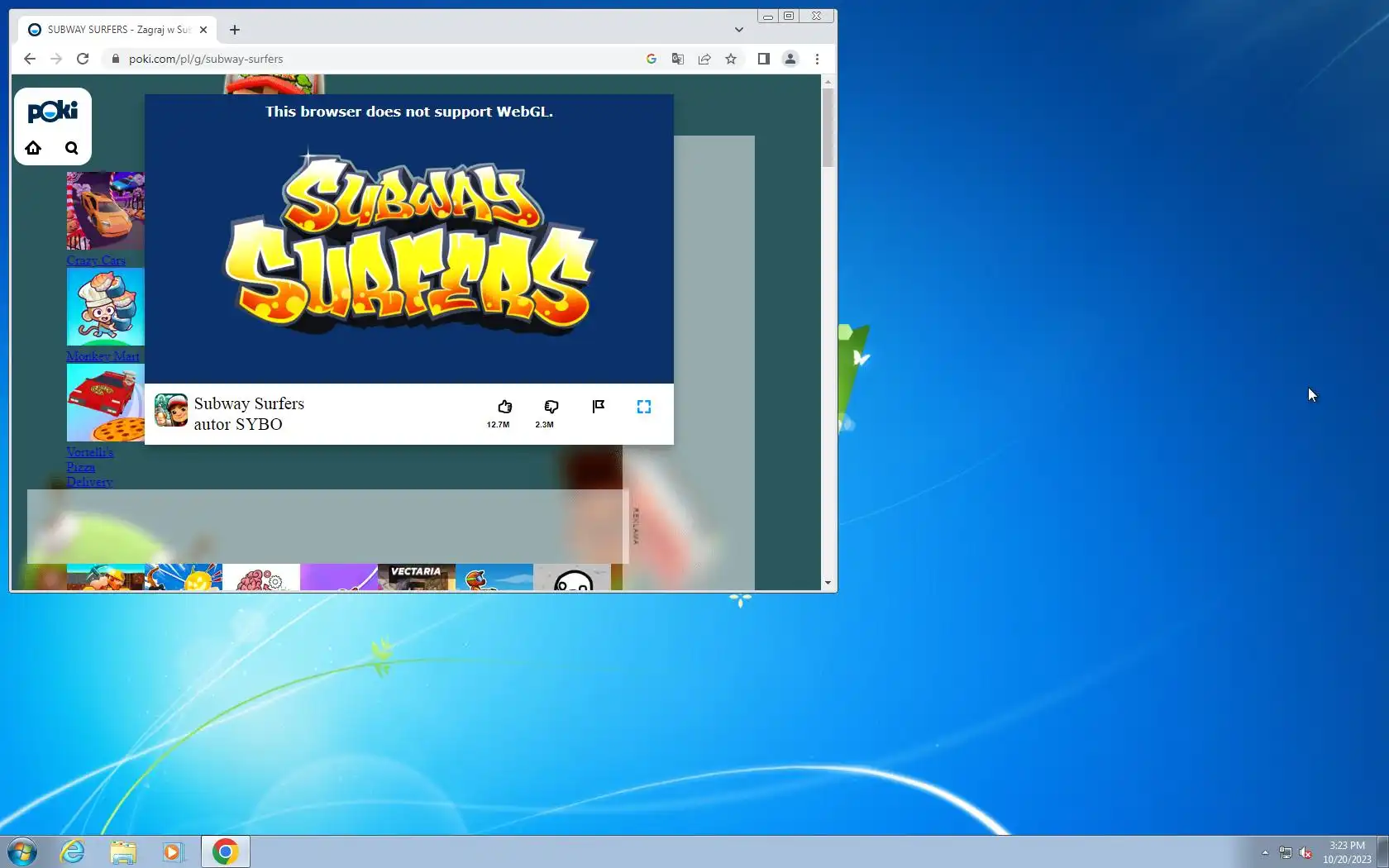Viewport: 1389px width, 868px height.
Task: Reload the Poki page
Action: [83, 59]
